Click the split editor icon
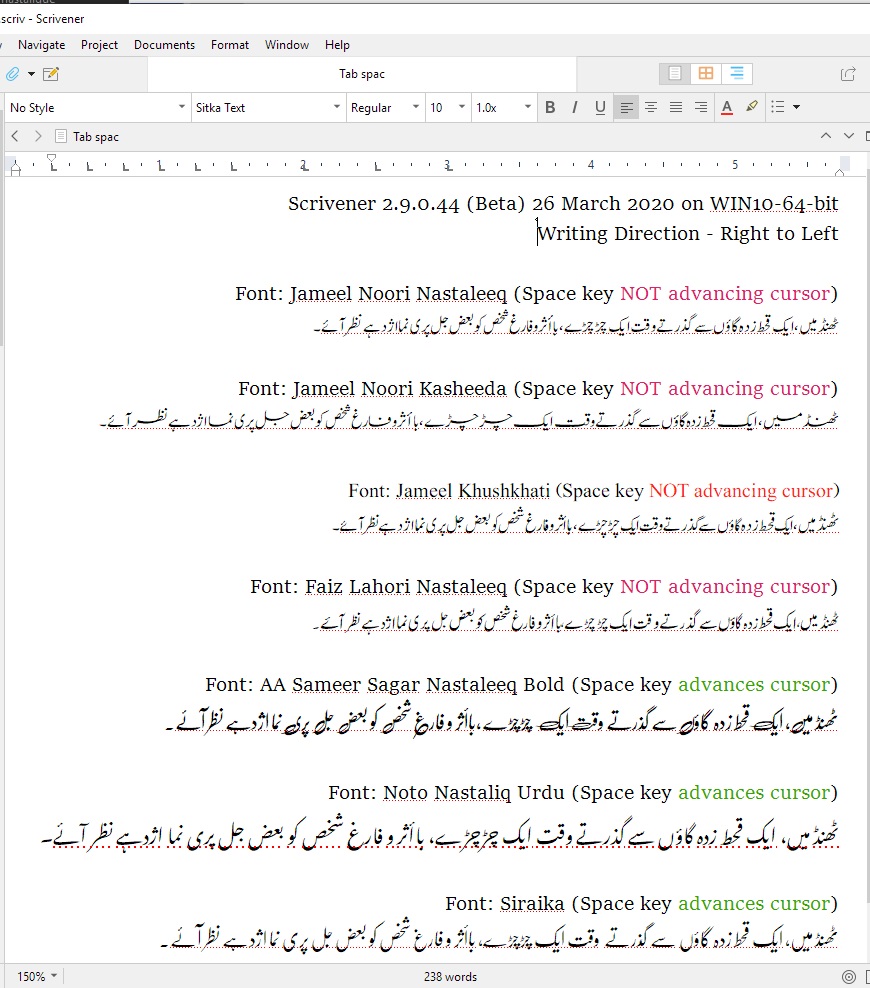The image size is (870, 988). (x=867, y=136)
